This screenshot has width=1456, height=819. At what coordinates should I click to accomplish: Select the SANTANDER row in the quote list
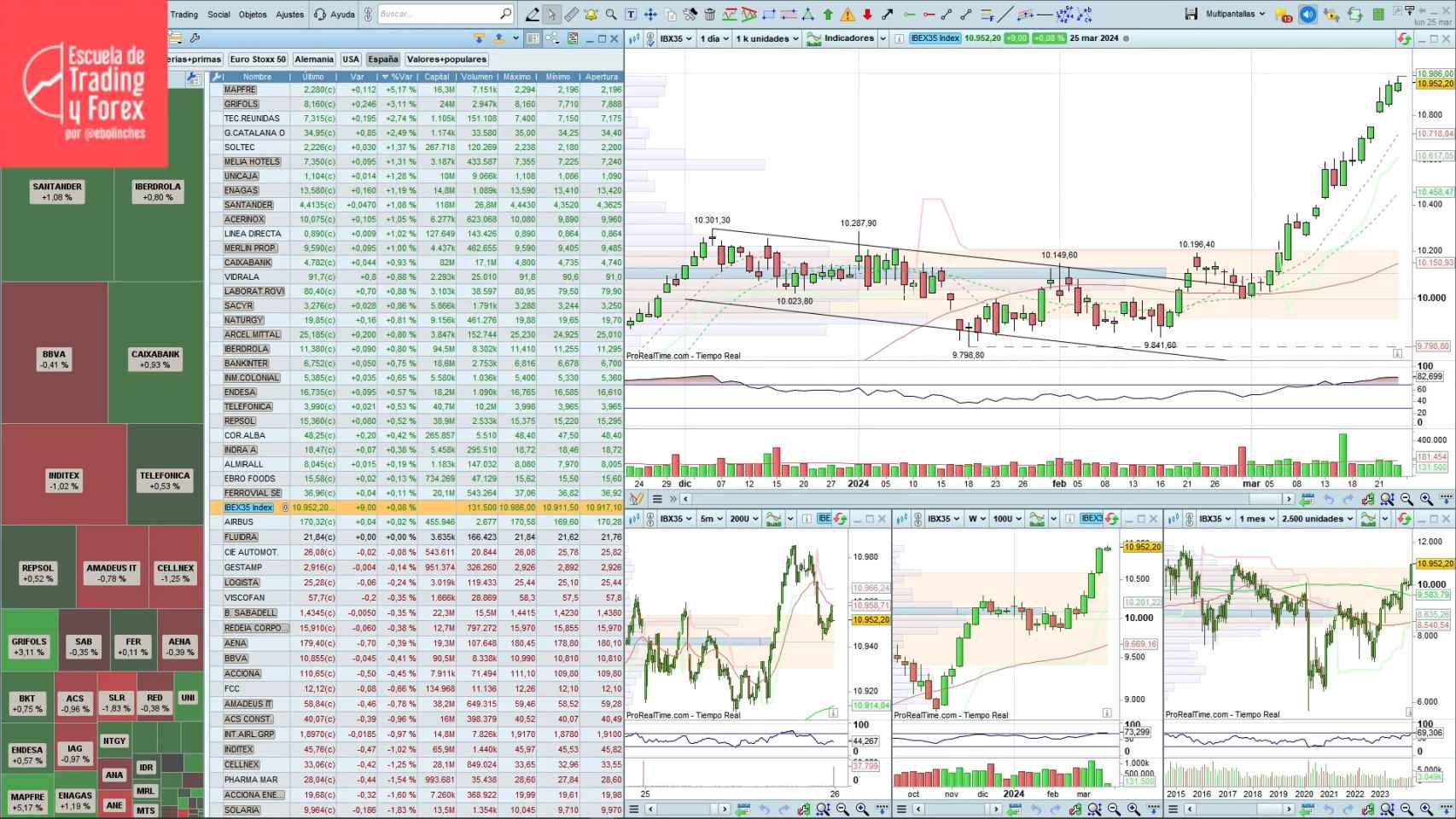coord(248,205)
